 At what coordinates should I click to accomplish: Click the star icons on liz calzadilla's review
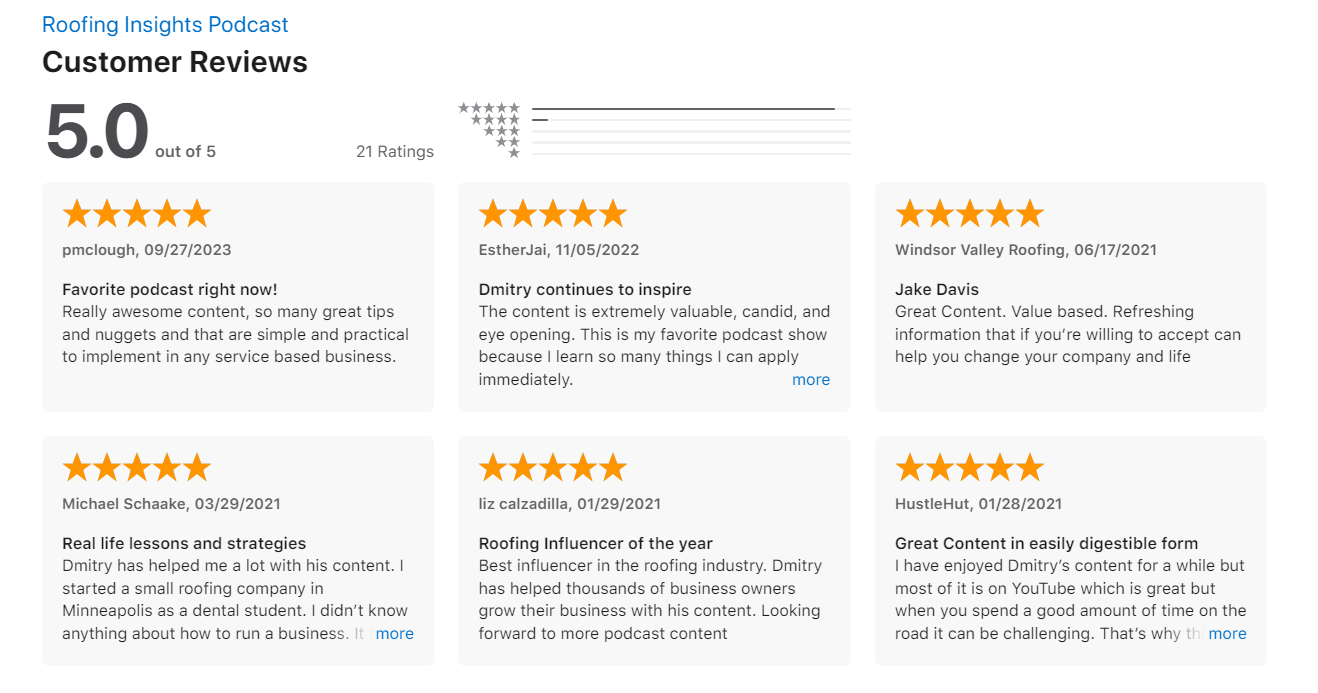(x=552, y=466)
